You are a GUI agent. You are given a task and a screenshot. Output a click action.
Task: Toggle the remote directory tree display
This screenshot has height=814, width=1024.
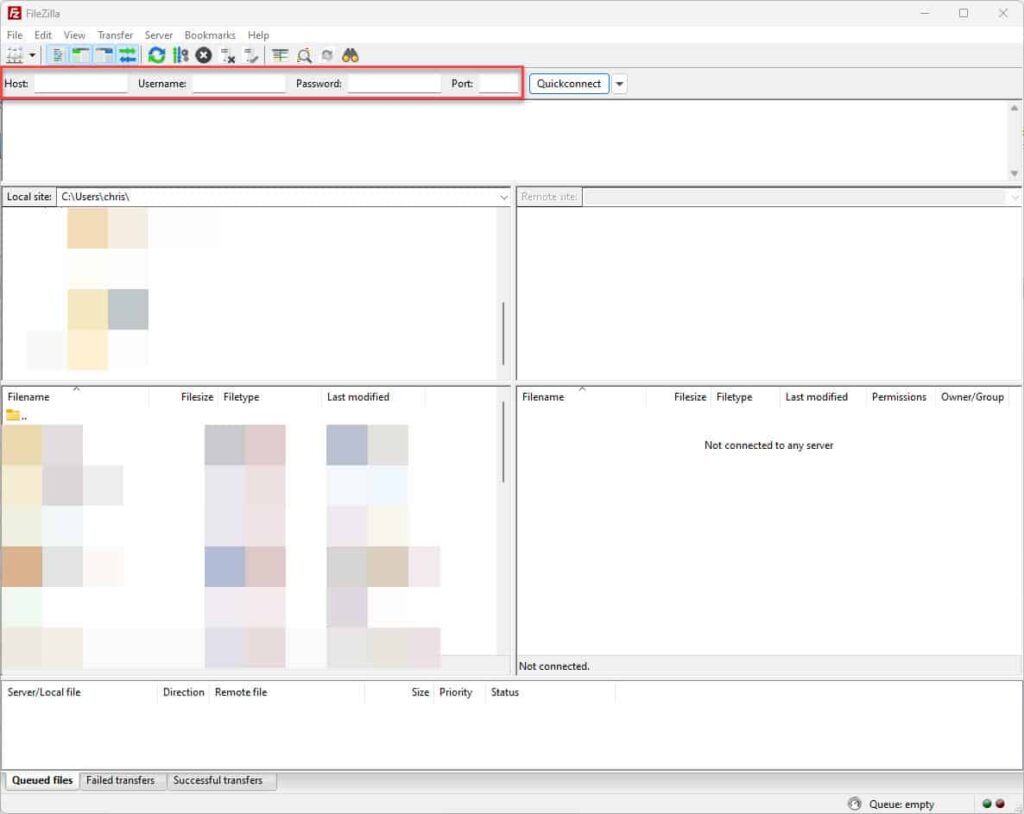pyautogui.click(x=104, y=56)
